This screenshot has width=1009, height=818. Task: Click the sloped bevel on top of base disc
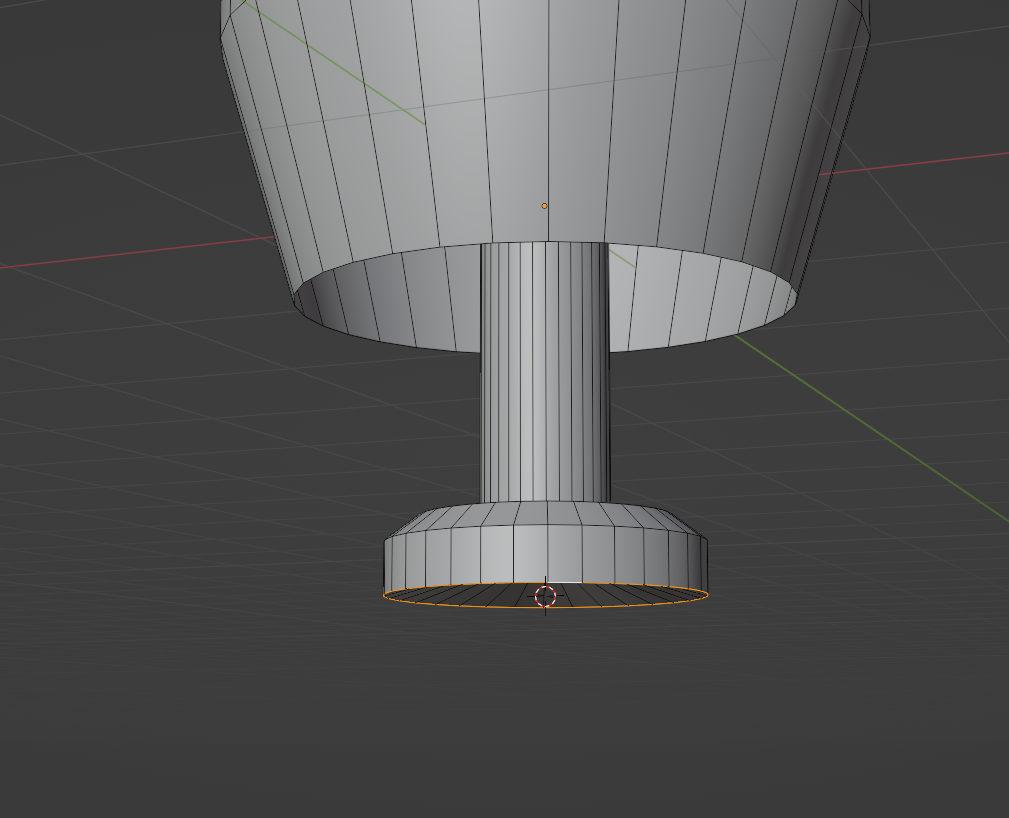[546, 515]
